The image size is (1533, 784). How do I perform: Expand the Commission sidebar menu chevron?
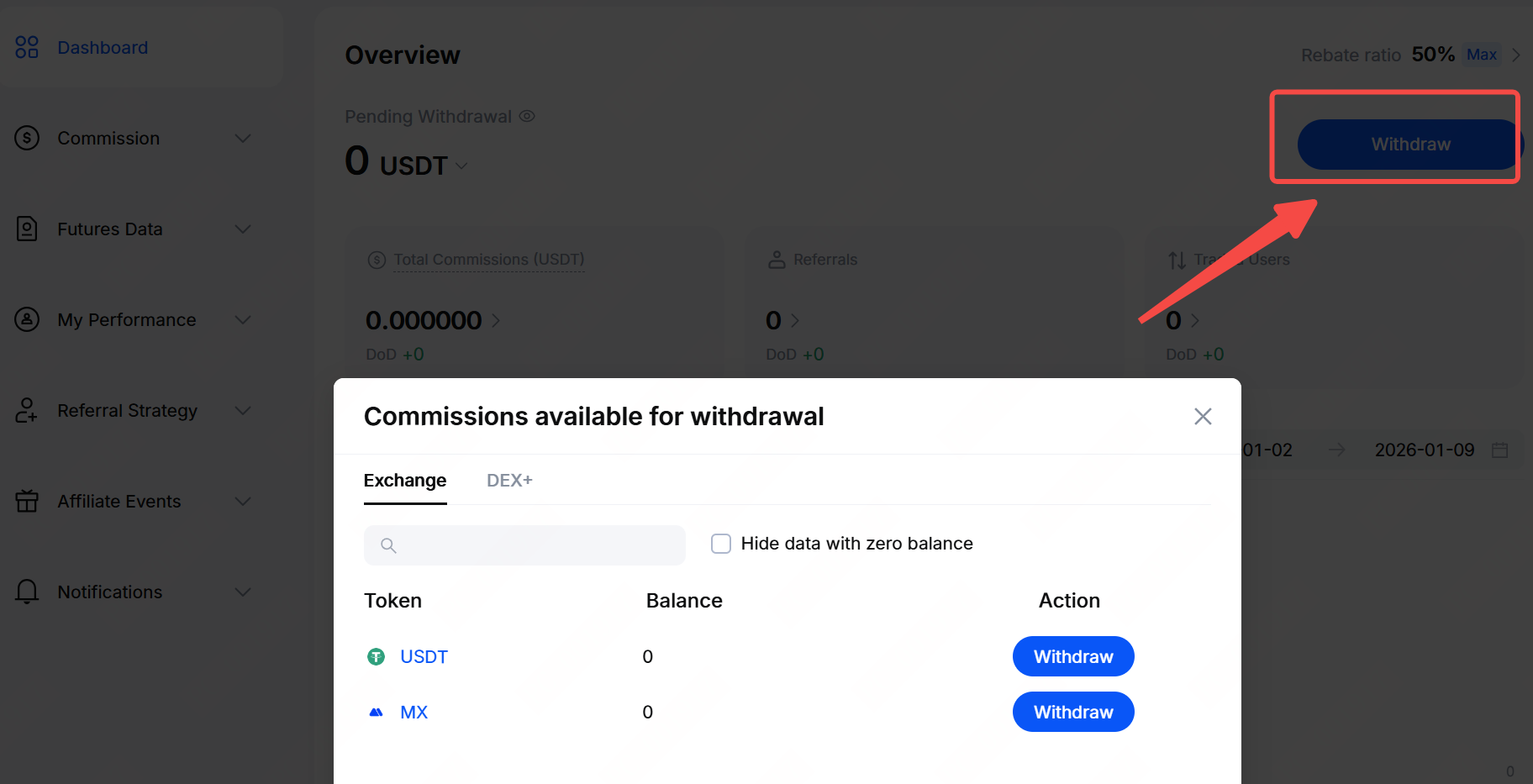(x=243, y=138)
